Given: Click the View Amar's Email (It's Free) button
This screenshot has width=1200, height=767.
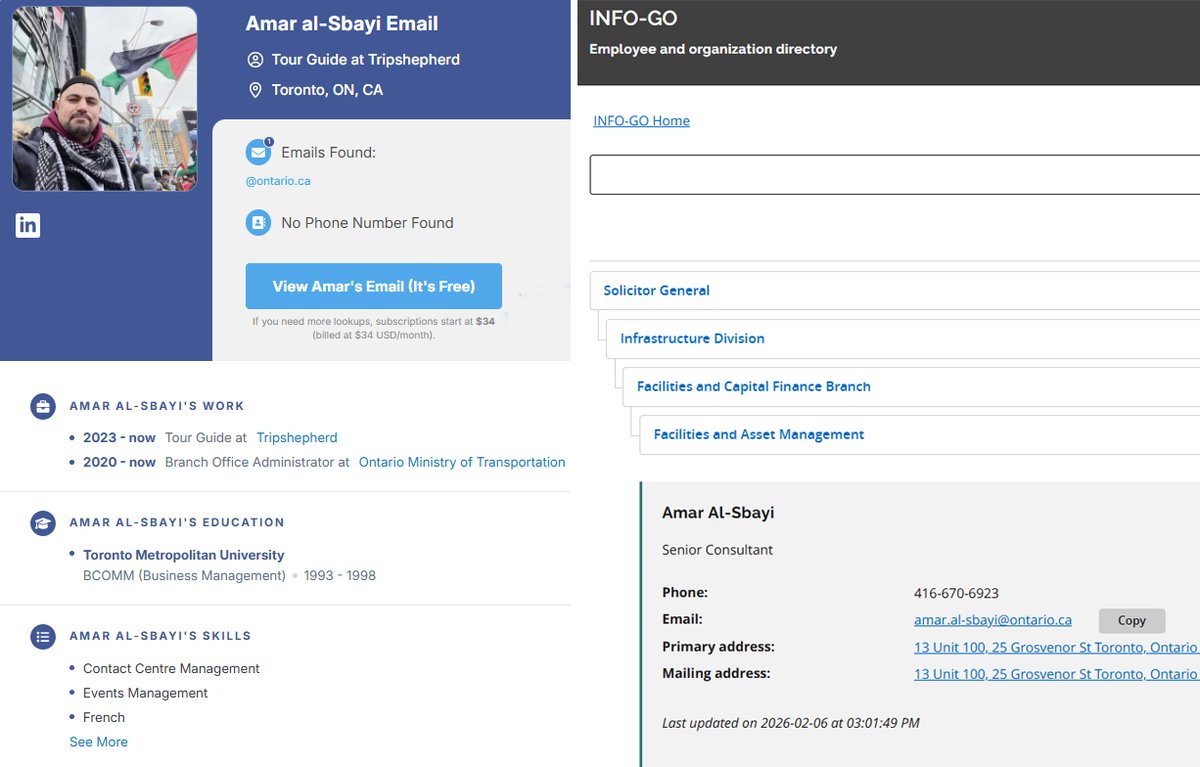Looking at the screenshot, I should pyautogui.click(x=374, y=286).
